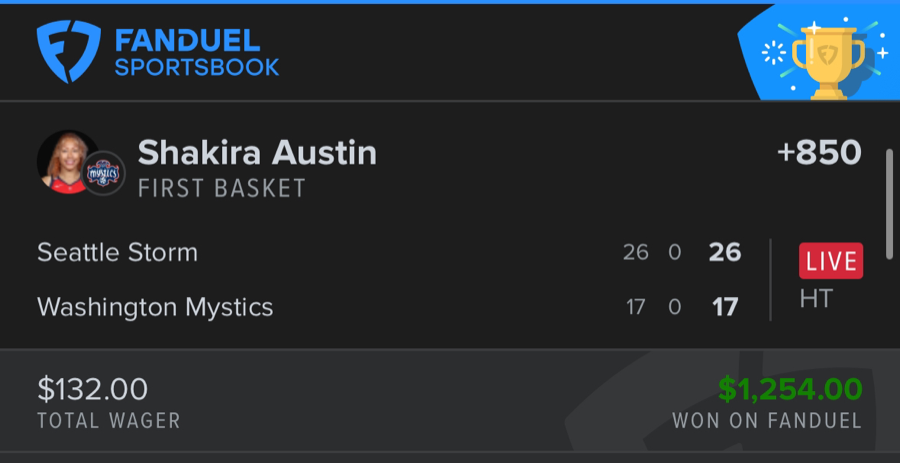Tap the HT halftime status label
The image size is (900, 463).
tap(815, 298)
